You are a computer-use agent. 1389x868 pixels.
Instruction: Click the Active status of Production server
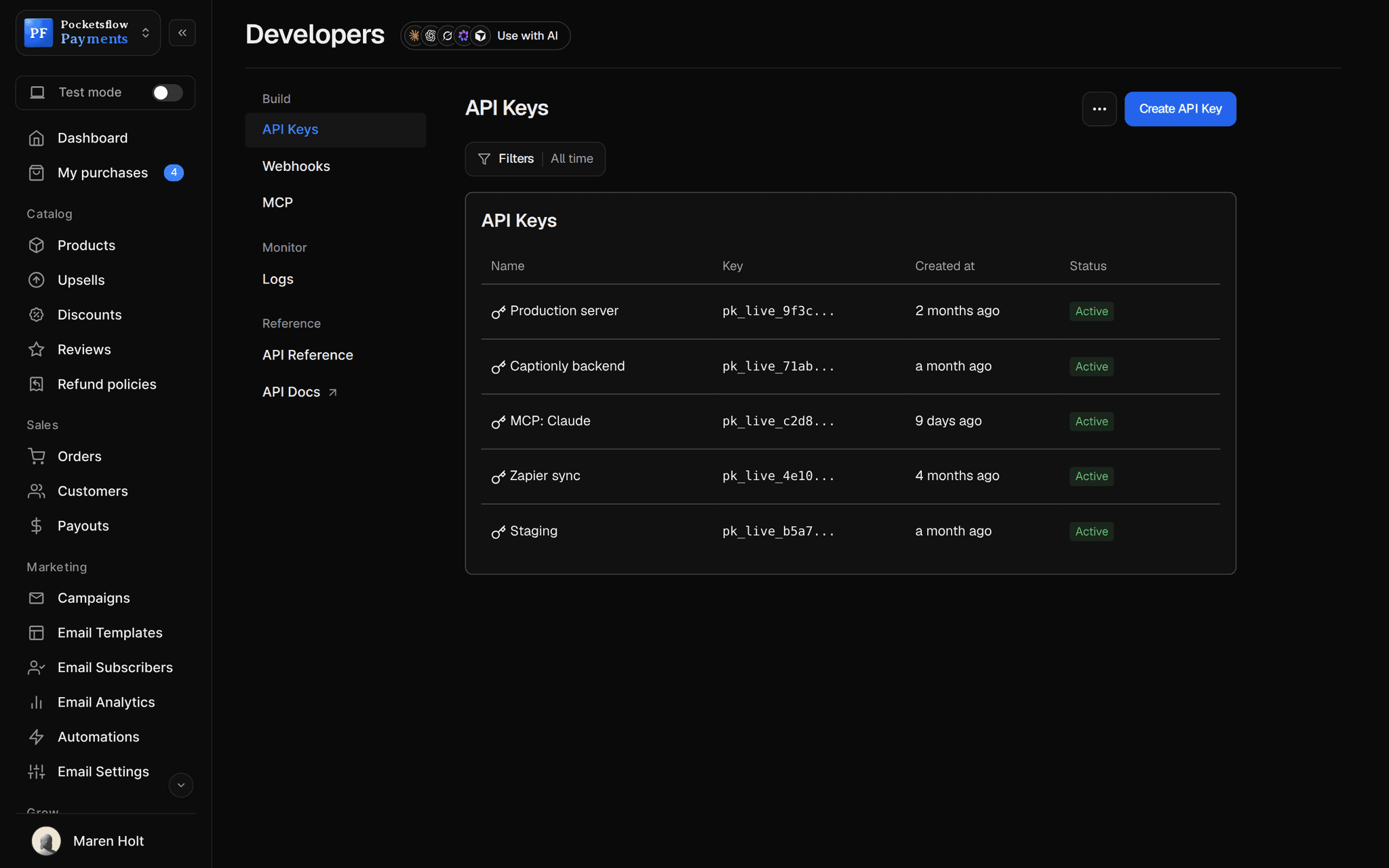click(1091, 311)
